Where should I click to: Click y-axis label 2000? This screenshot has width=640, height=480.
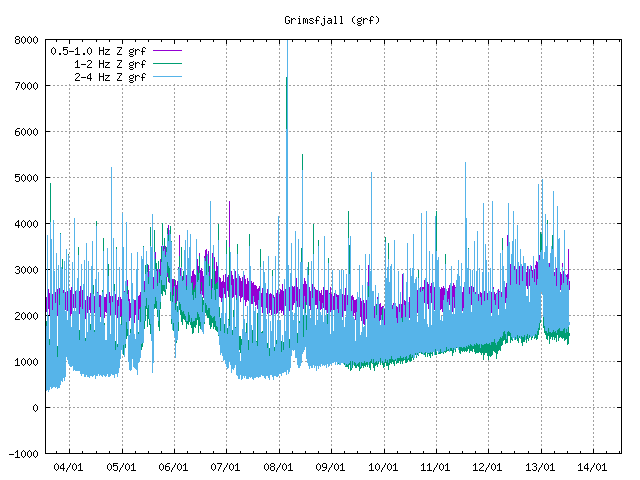point(27,316)
